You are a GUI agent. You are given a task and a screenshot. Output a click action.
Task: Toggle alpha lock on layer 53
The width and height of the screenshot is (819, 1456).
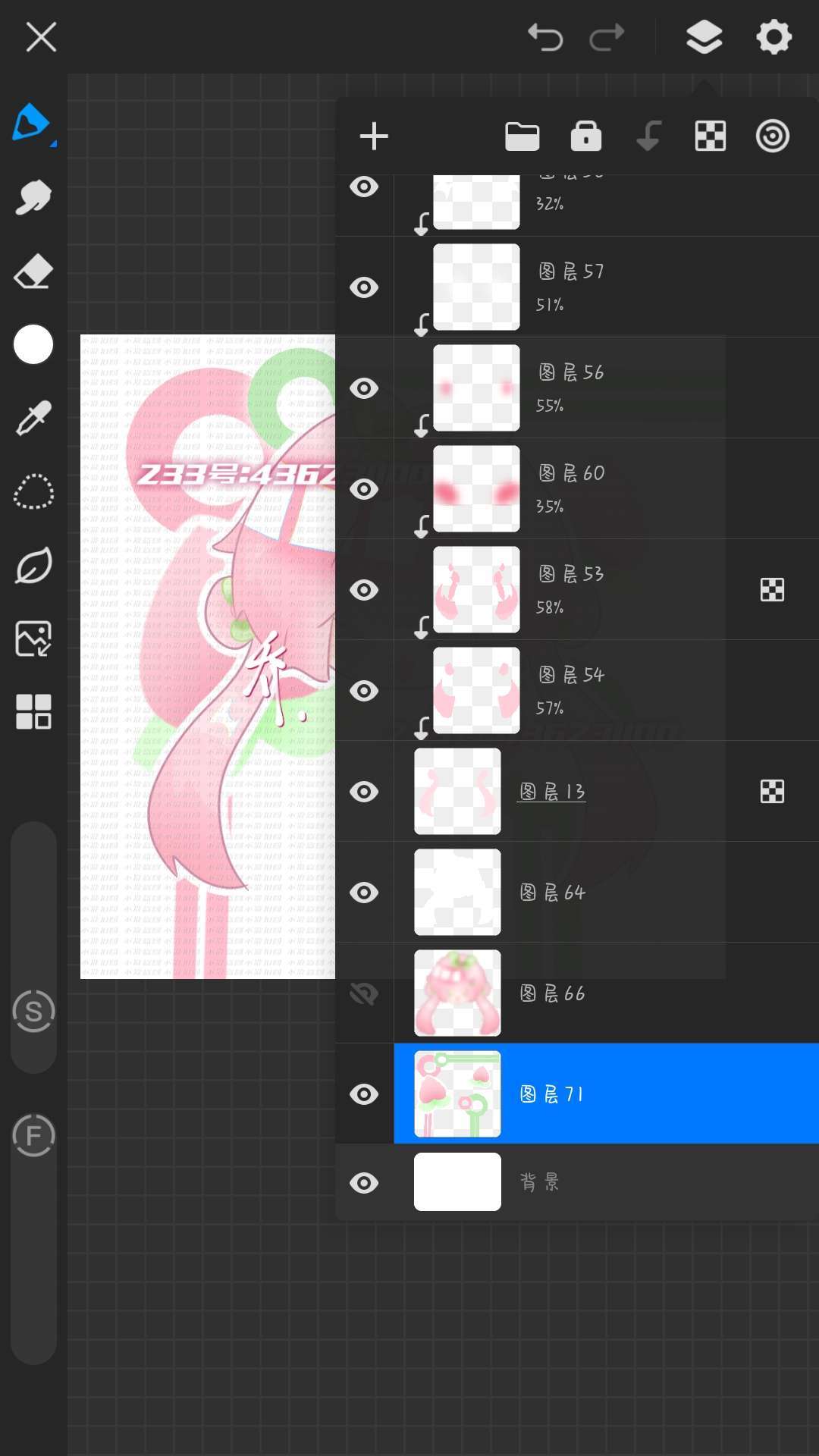[x=772, y=590]
